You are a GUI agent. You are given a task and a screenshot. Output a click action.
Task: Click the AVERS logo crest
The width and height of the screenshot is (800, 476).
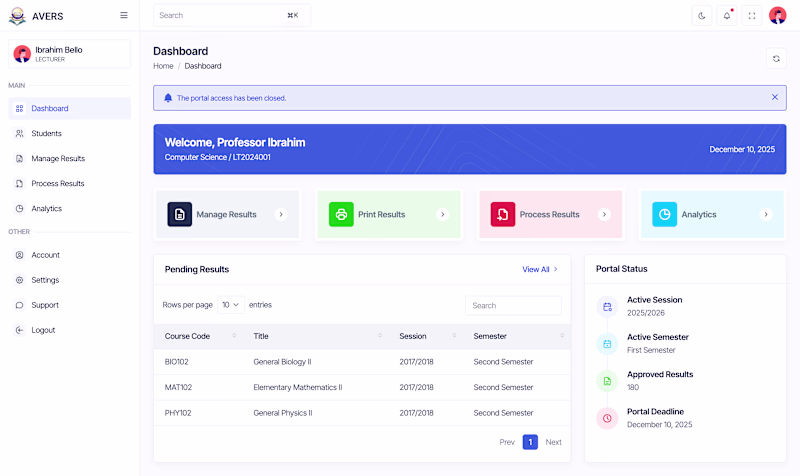coord(17,16)
